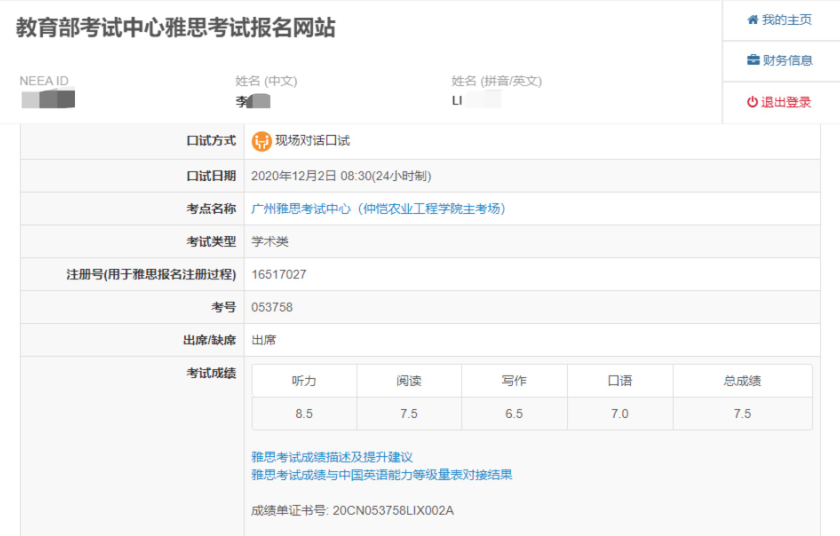Click the 考号 row label
This screenshot has width=840, height=536.
click(223, 307)
